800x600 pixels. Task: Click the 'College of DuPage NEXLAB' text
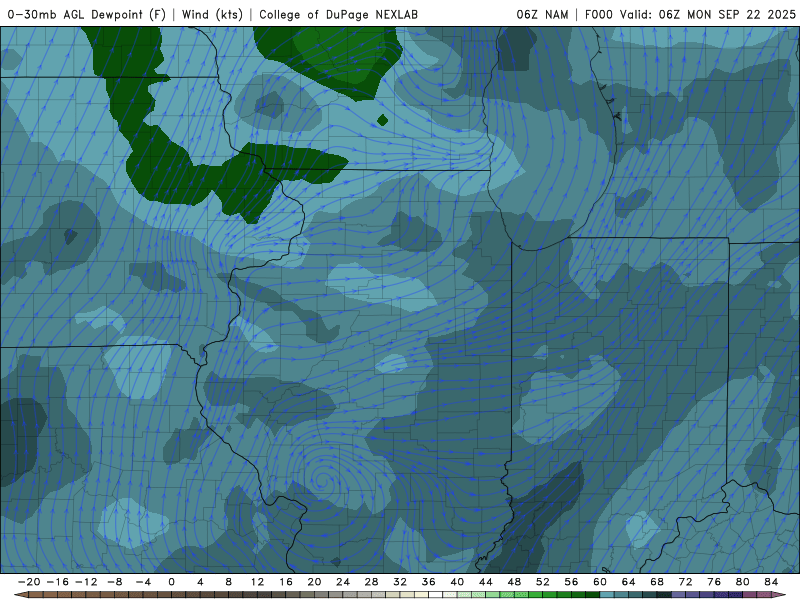pyautogui.click(x=338, y=14)
